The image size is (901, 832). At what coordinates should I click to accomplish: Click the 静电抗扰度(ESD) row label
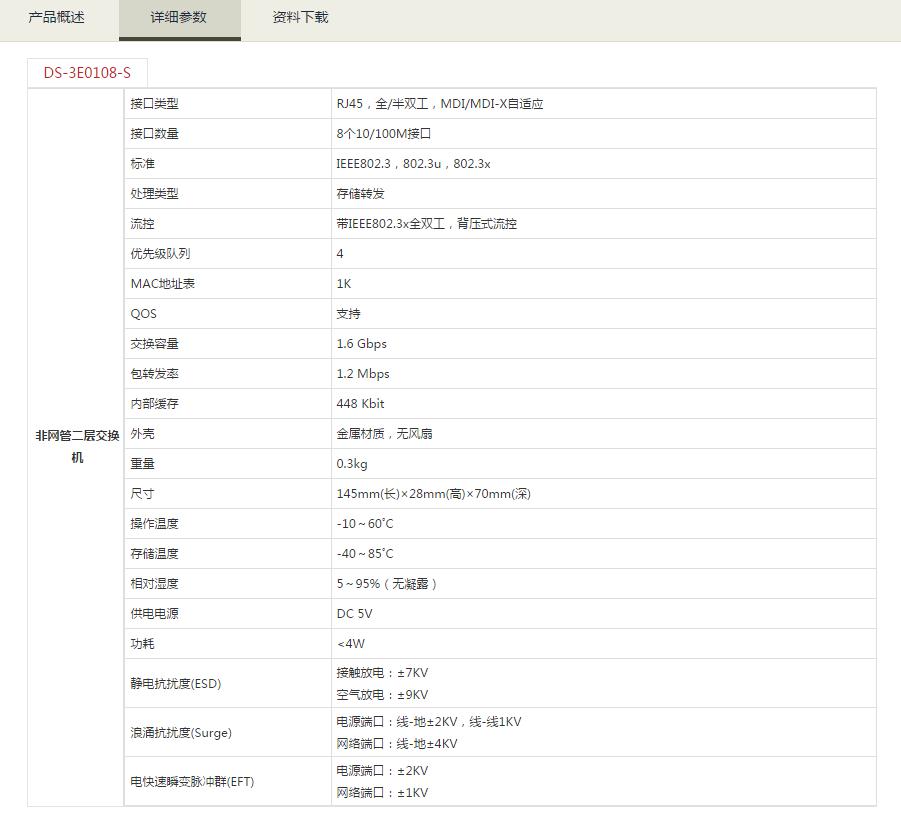coord(175,684)
